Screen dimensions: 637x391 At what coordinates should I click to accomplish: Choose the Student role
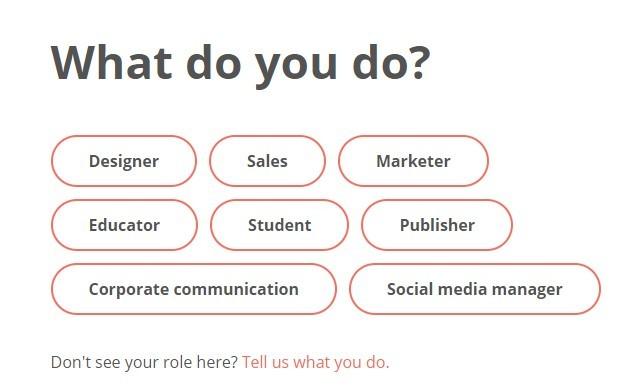(280, 225)
